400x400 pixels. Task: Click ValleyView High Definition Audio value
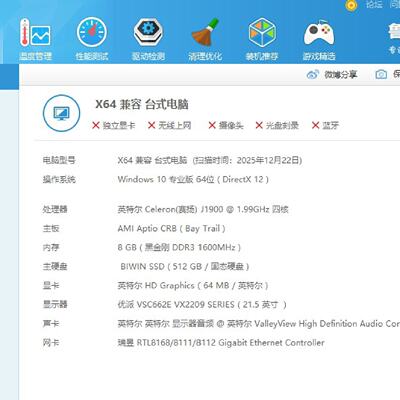click(259, 323)
